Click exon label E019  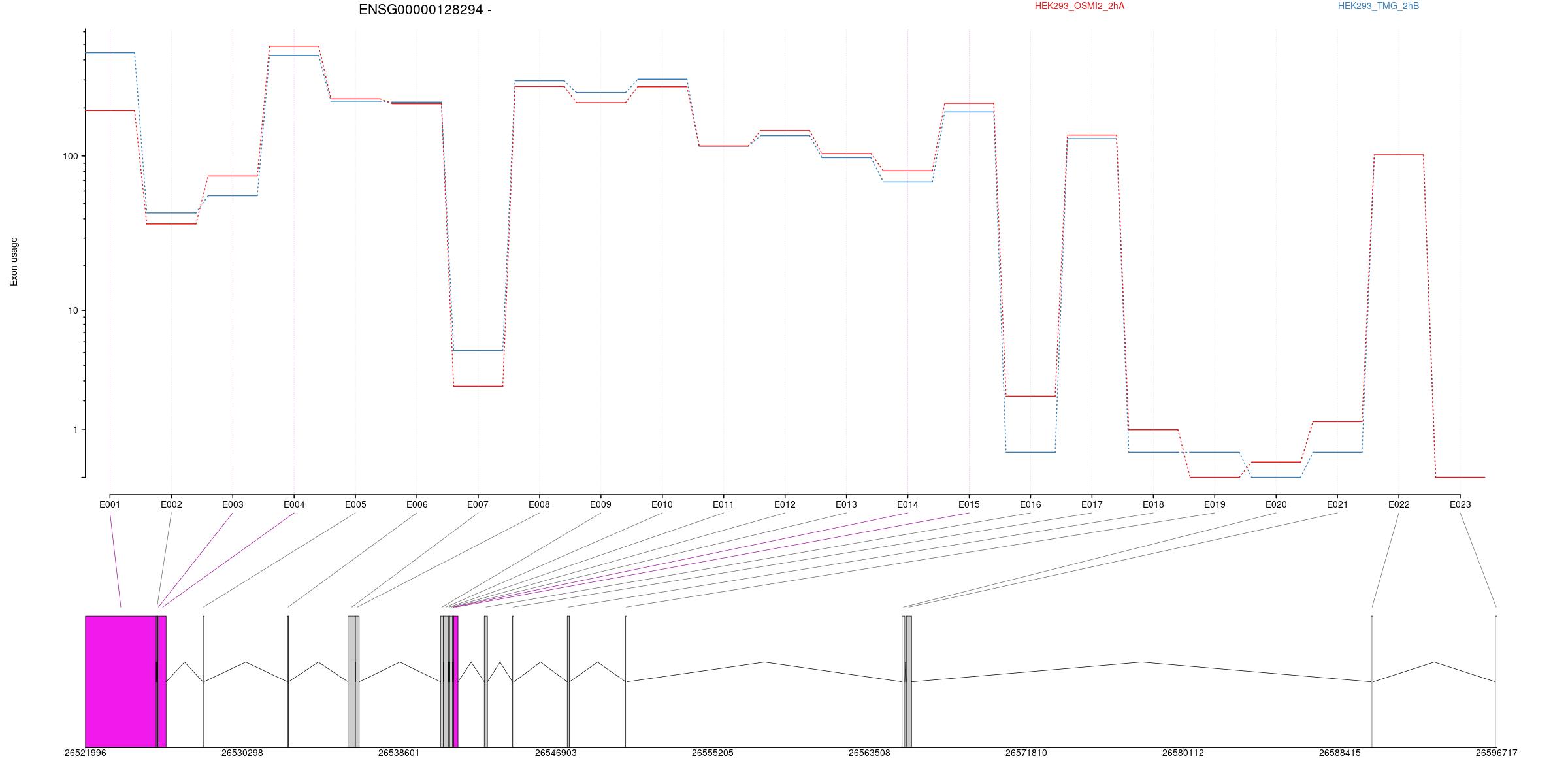click(1215, 504)
